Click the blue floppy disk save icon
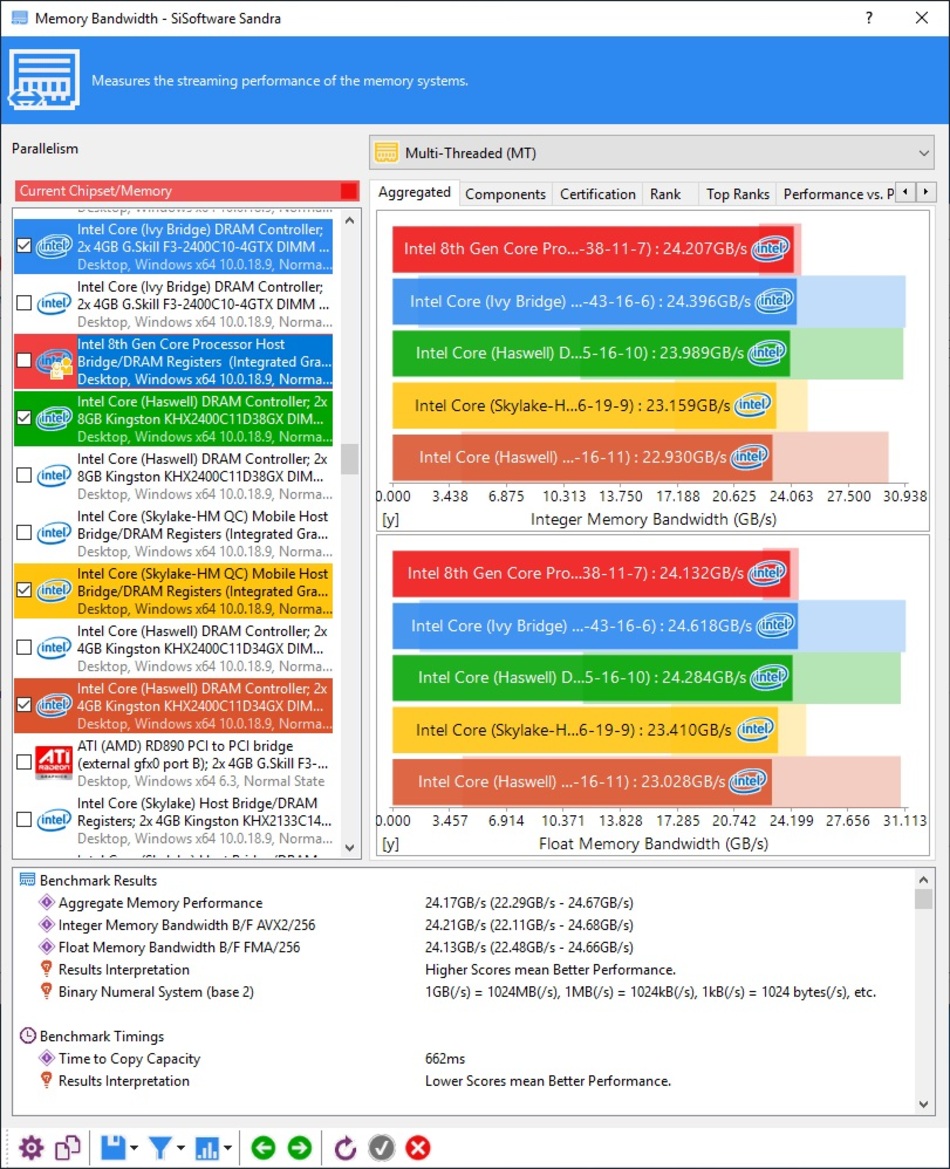The width and height of the screenshot is (950, 1169). click(113, 1147)
